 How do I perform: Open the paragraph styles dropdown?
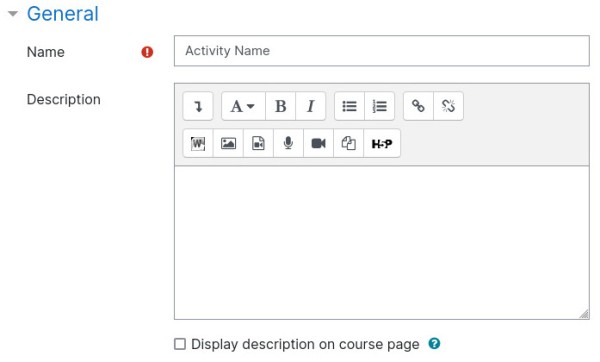(x=243, y=106)
